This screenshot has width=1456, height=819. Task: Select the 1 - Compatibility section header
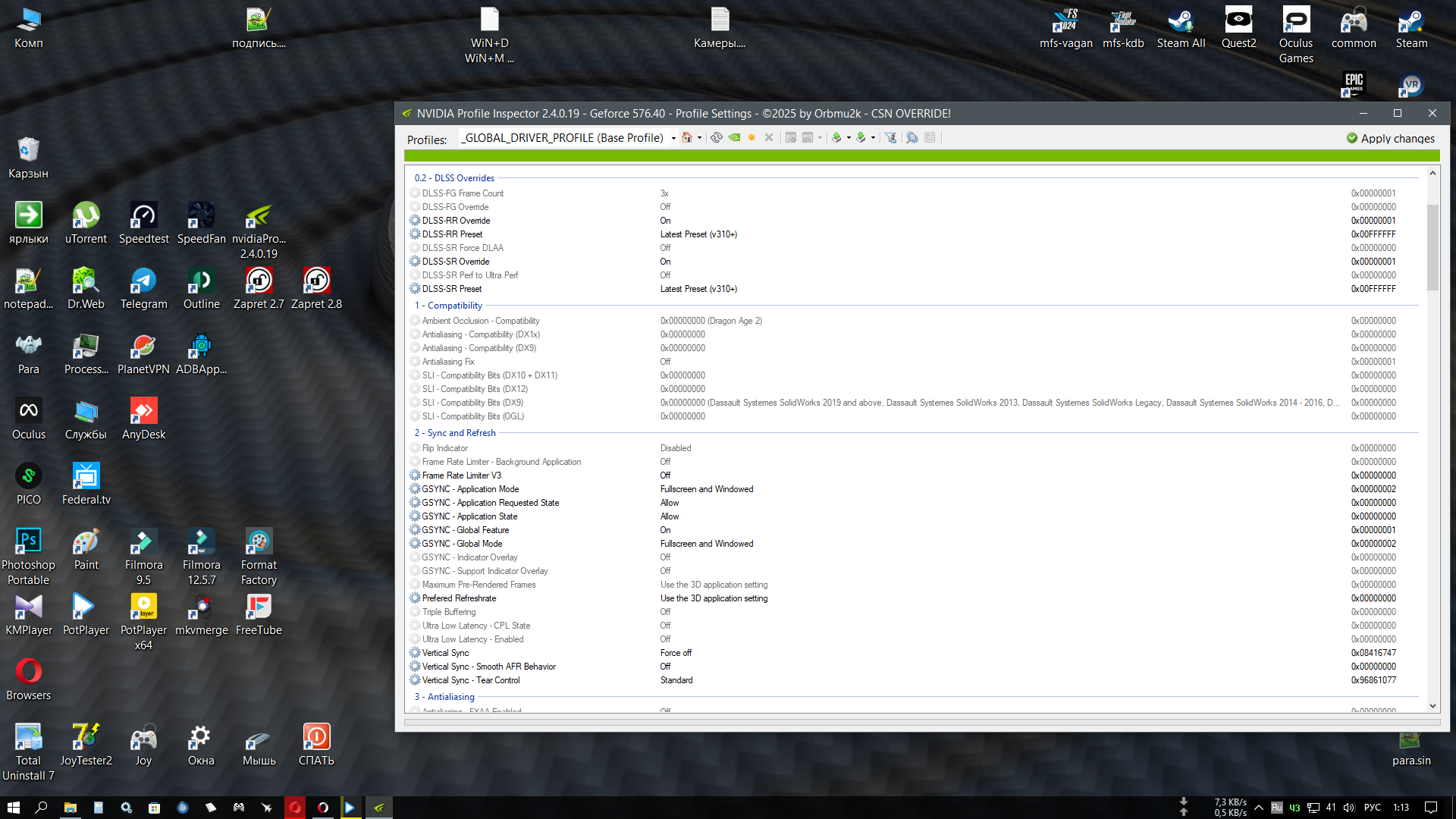click(x=448, y=306)
